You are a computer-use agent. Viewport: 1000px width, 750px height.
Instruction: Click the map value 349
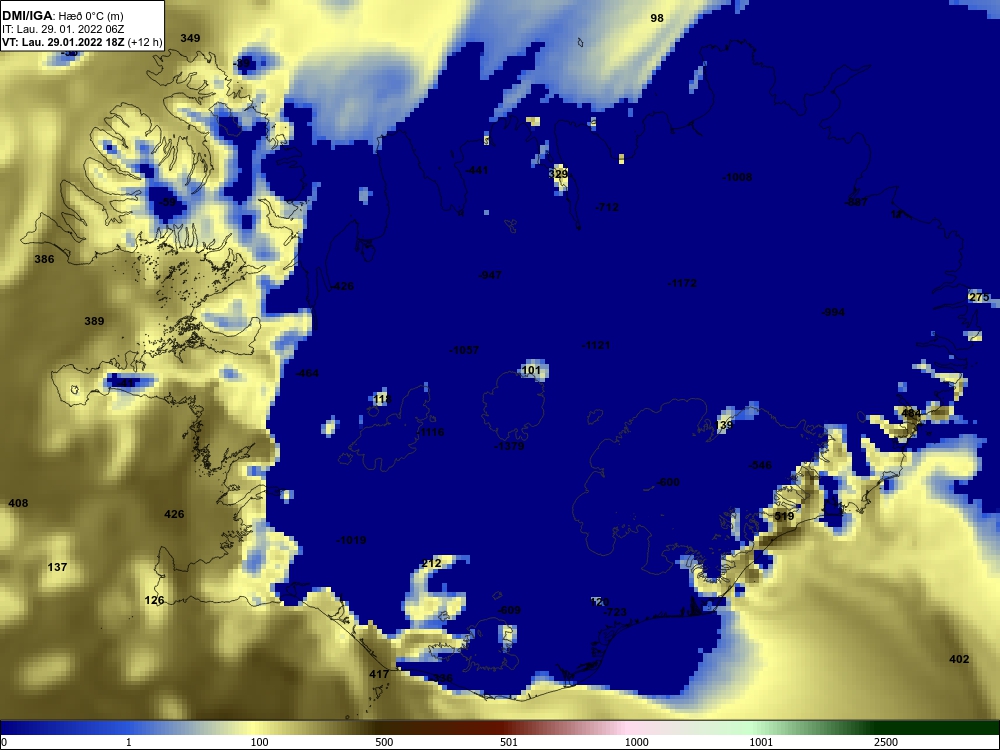coord(190,38)
